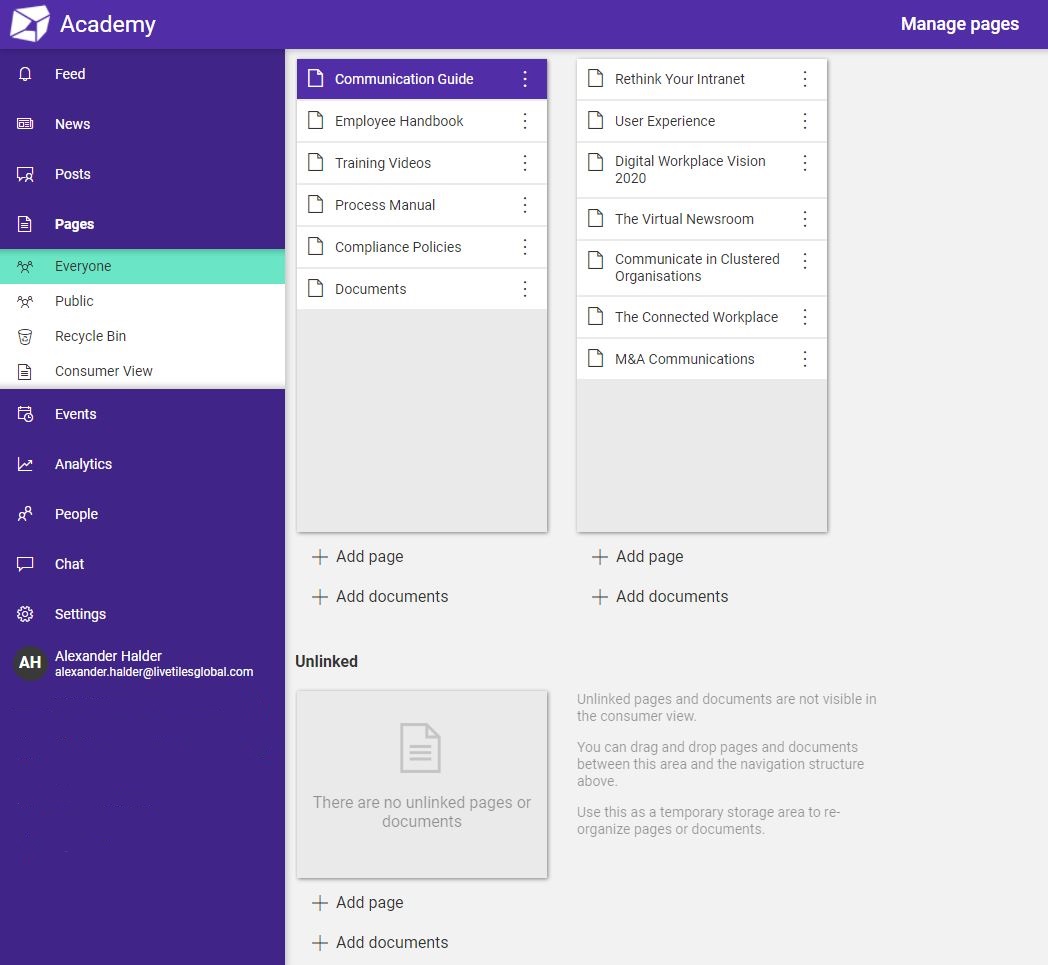The width and height of the screenshot is (1048, 965).
Task: Select The Connected Workplace page
Action: pyautogui.click(x=702, y=317)
